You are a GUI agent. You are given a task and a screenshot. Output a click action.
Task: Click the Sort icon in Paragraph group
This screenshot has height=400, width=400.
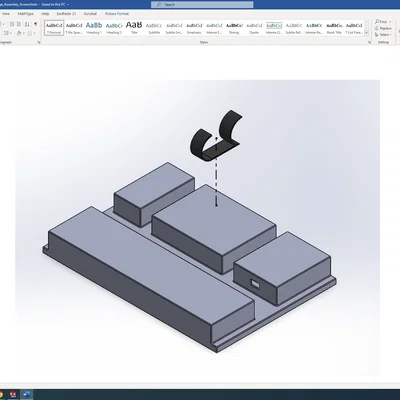point(27,24)
